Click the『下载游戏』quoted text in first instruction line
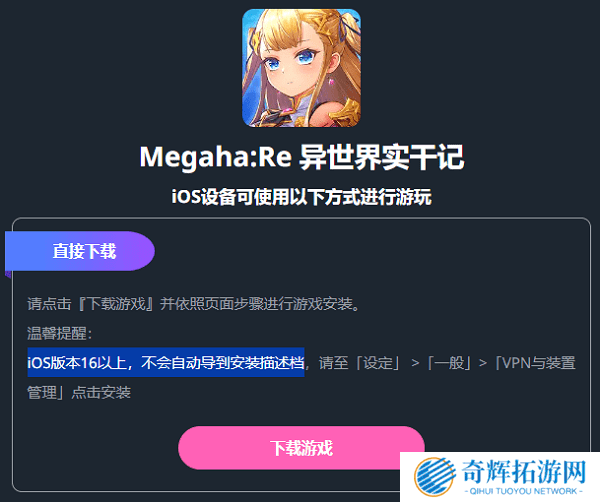Image resolution: width=600 pixels, height=502 pixels. [x=116, y=304]
